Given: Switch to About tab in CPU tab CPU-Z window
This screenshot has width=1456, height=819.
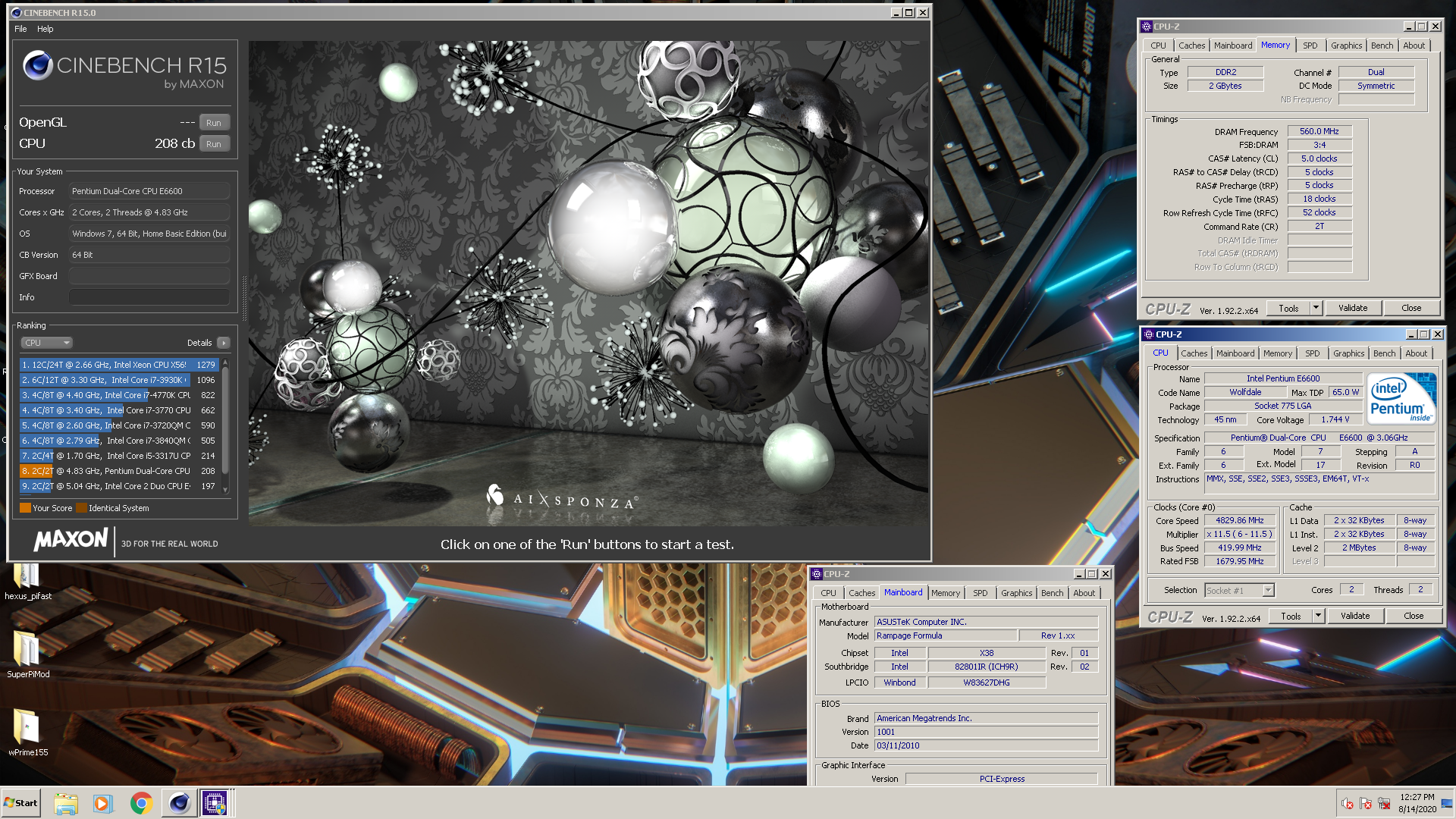Looking at the screenshot, I should click(1416, 353).
